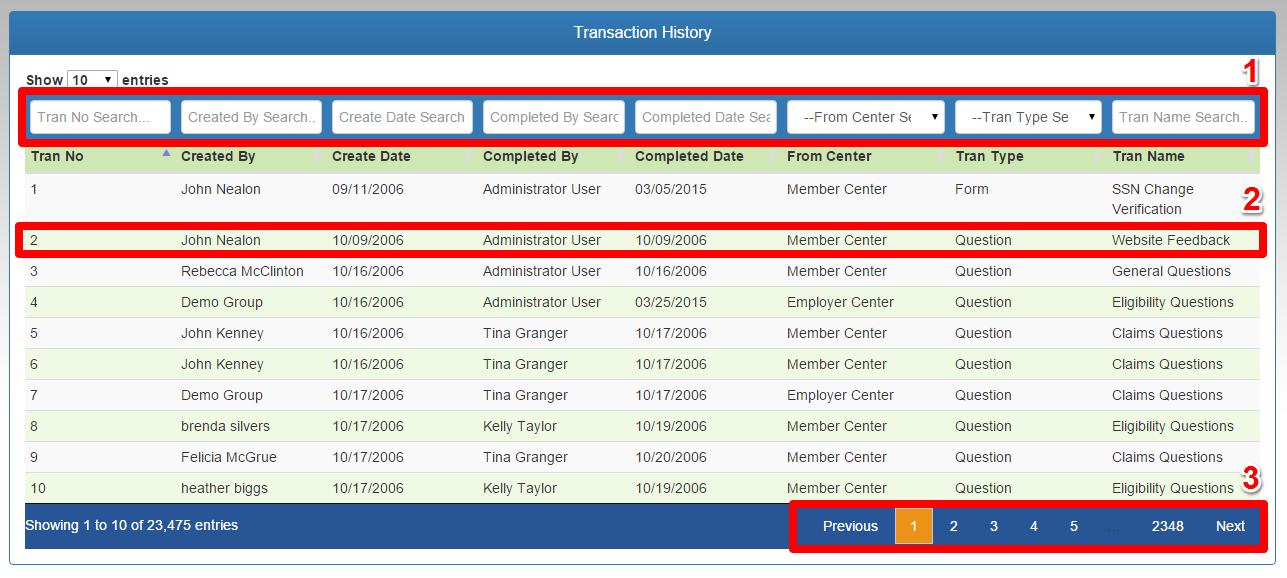This screenshot has height=578, width=1287.
Task: Select the Completed By Search field
Action: (x=554, y=117)
